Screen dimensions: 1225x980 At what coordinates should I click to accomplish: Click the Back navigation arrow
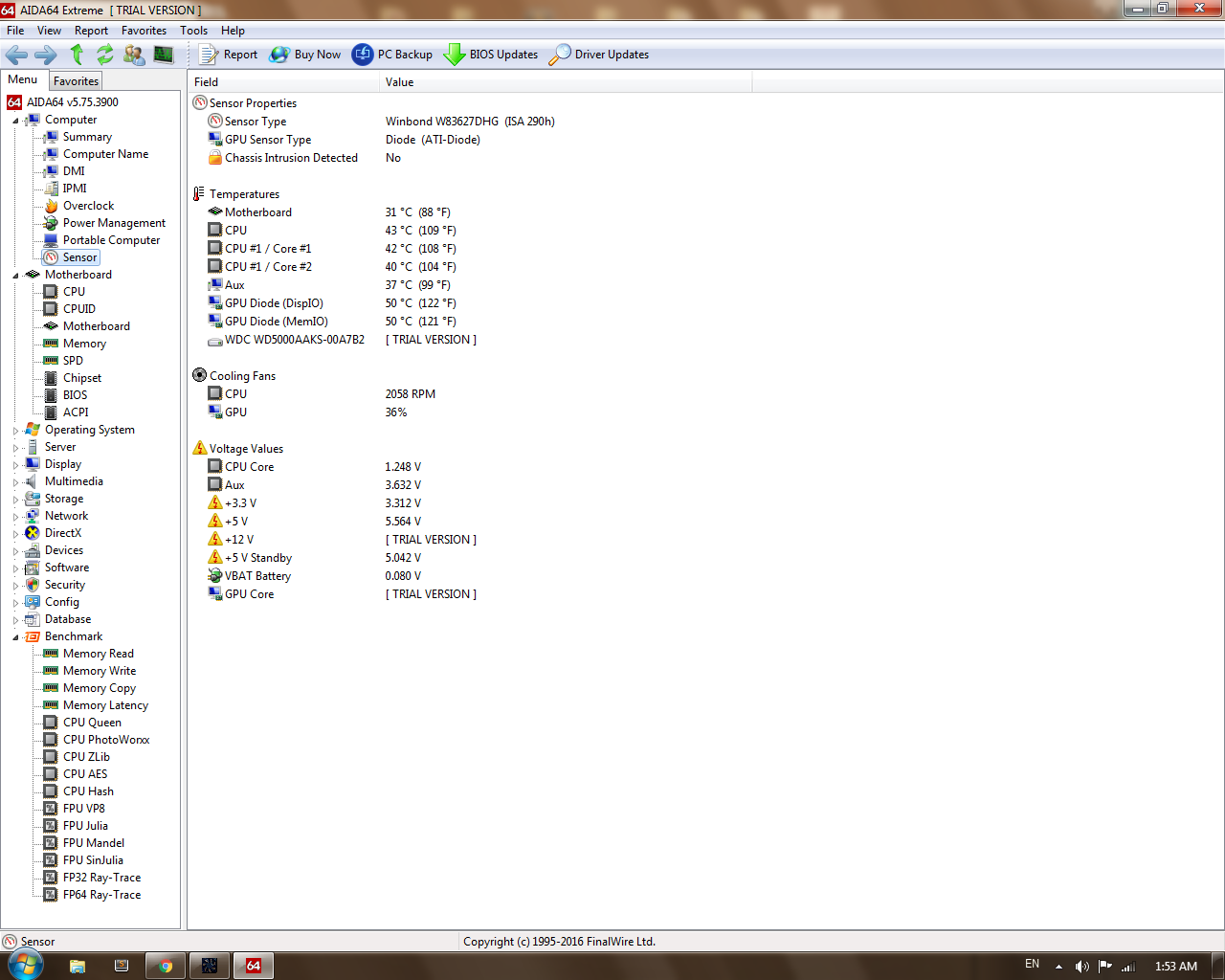[17, 55]
